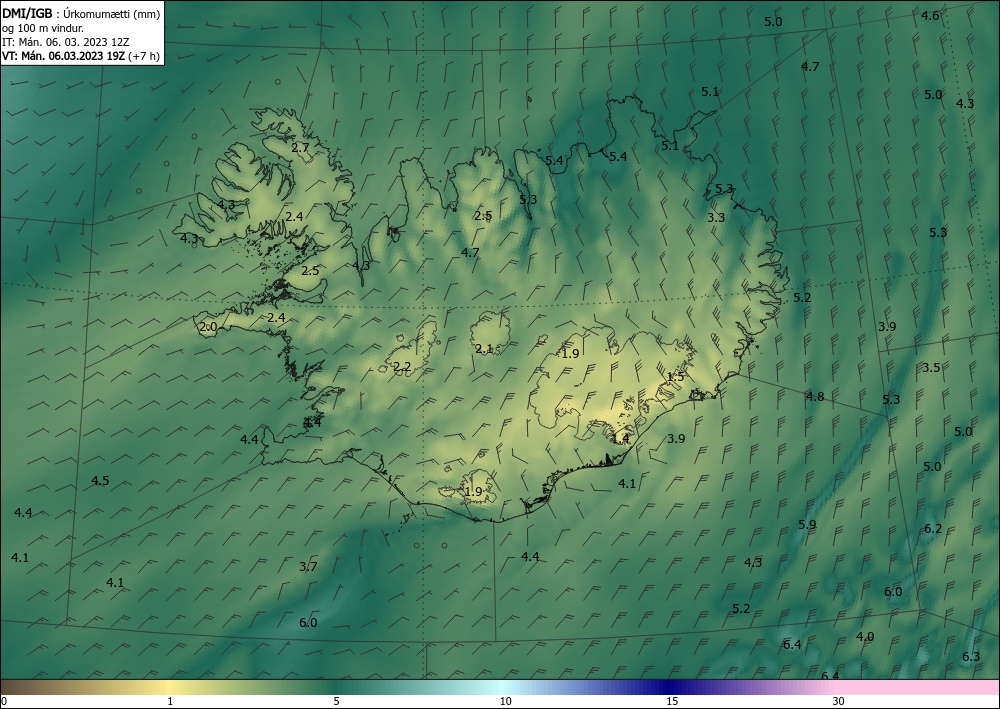Click the 6.2 value on the map

tap(933, 529)
